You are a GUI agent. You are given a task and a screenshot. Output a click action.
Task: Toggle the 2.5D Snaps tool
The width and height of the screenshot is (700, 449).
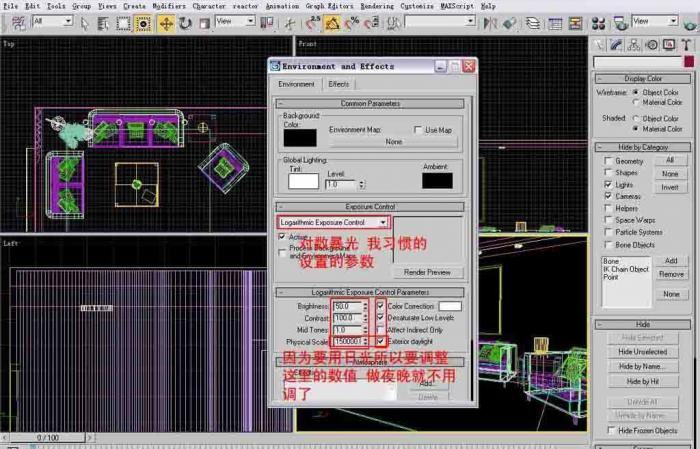312,23
